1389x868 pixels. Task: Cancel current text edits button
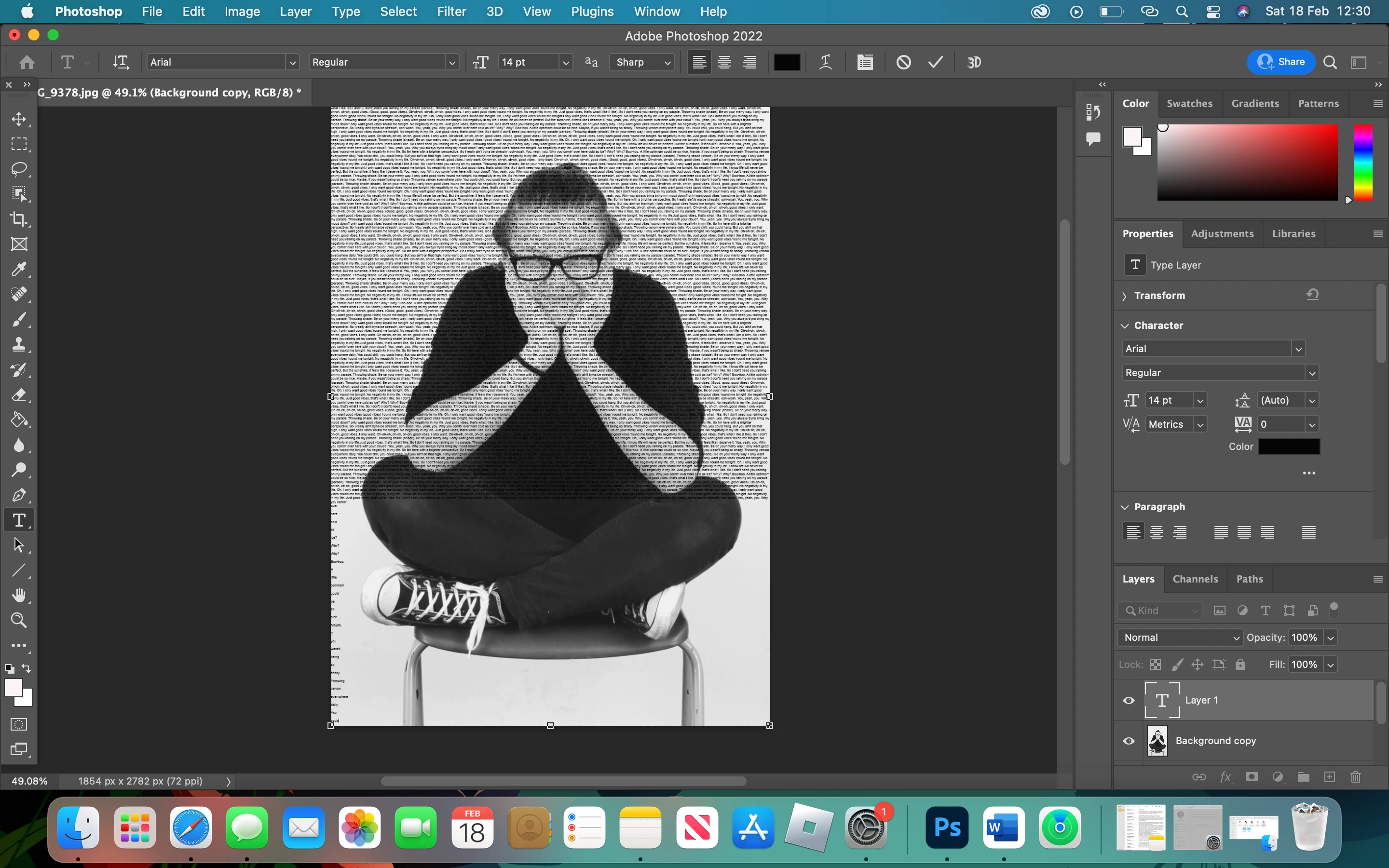pos(903,62)
